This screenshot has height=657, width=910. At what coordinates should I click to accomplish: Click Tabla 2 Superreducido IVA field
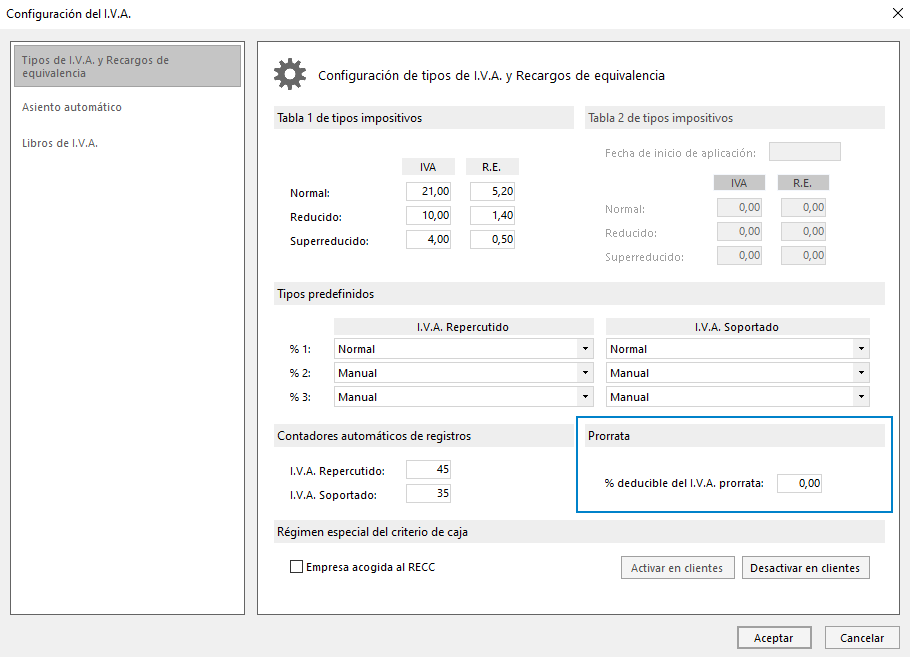pos(739,255)
